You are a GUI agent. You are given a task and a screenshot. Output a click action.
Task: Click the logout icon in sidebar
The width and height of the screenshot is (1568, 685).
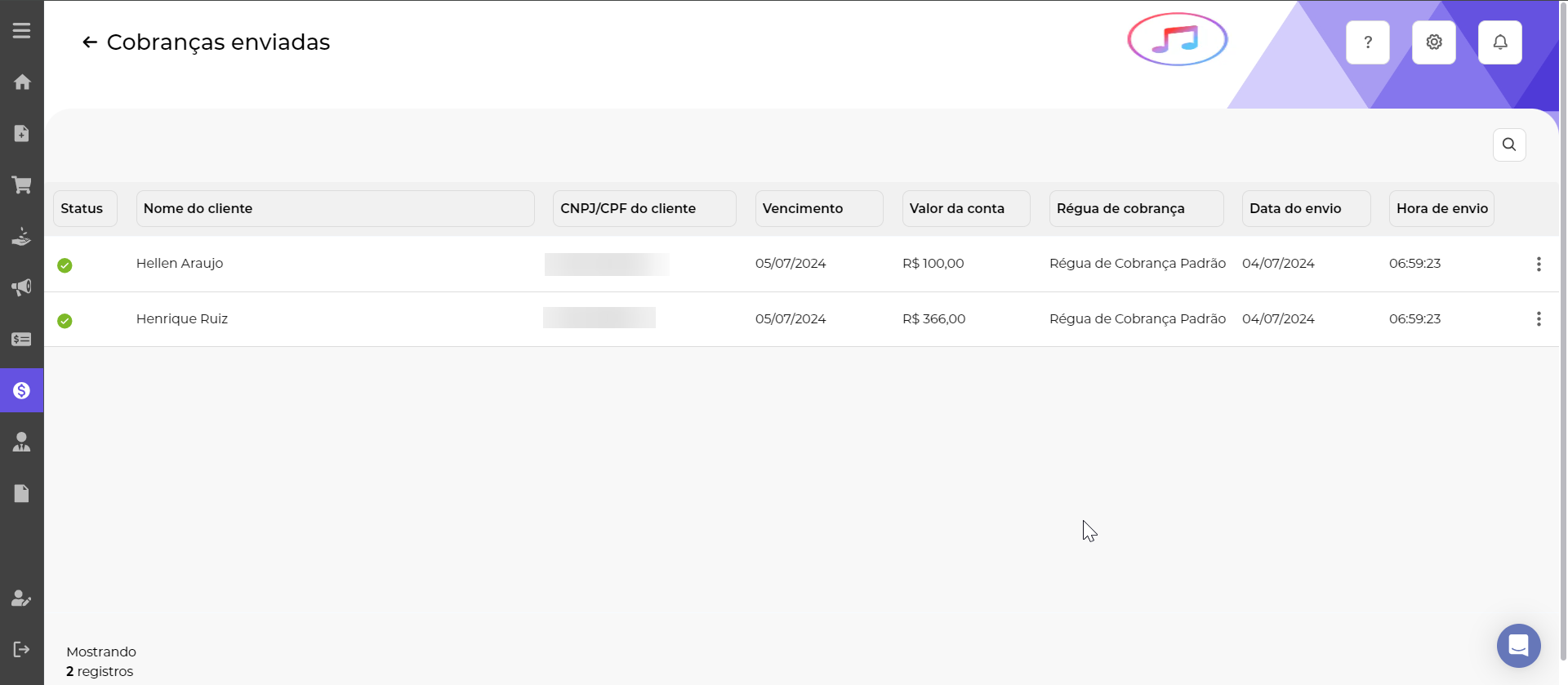click(x=22, y=649)
